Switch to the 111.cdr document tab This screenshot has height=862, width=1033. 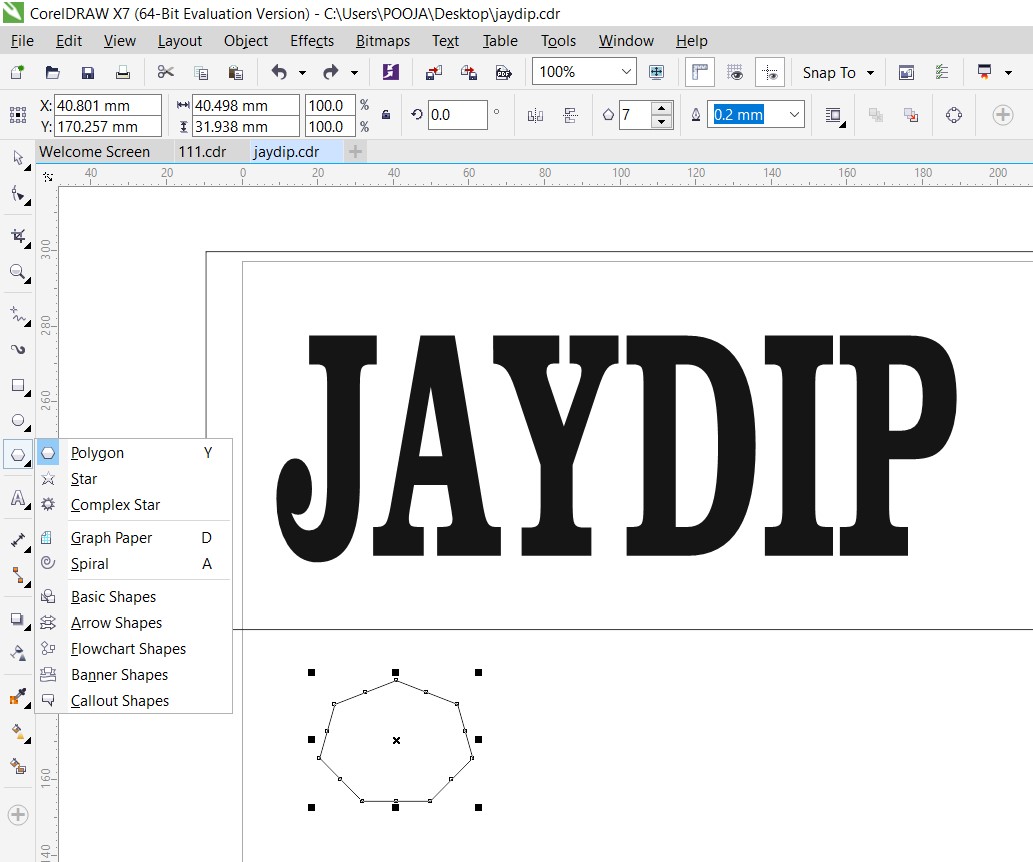202,152
